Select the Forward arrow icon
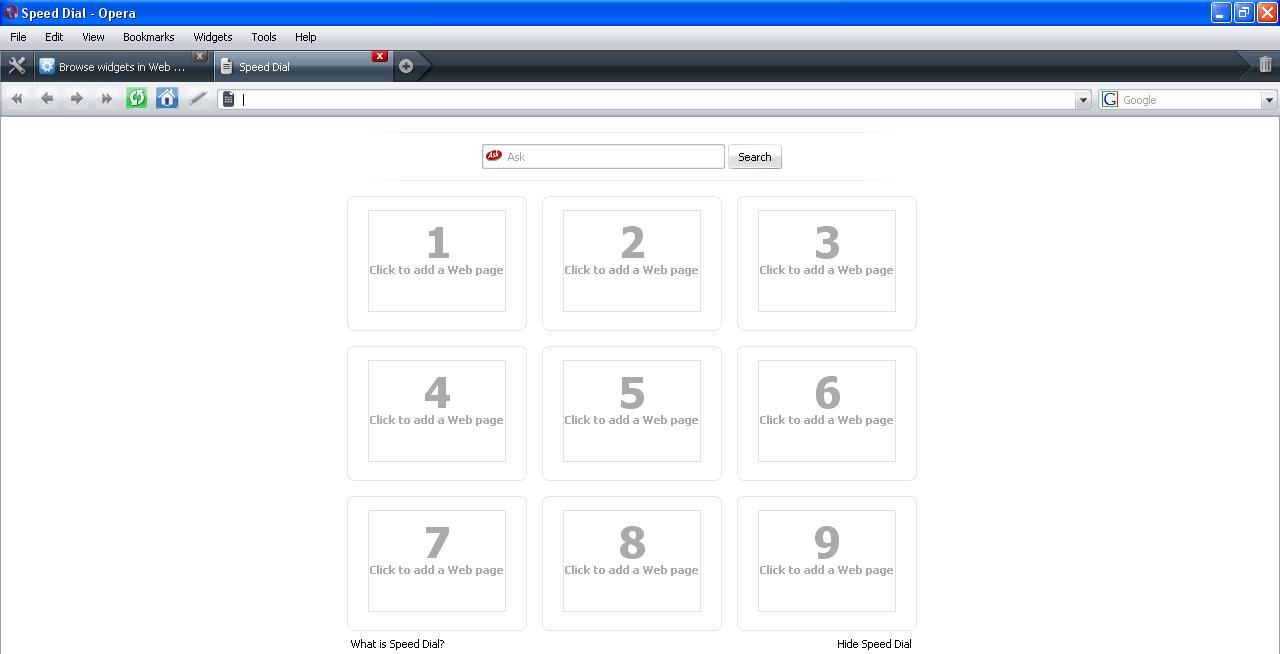The width and height of the screenshot is (1280, 654). (76, 98)
